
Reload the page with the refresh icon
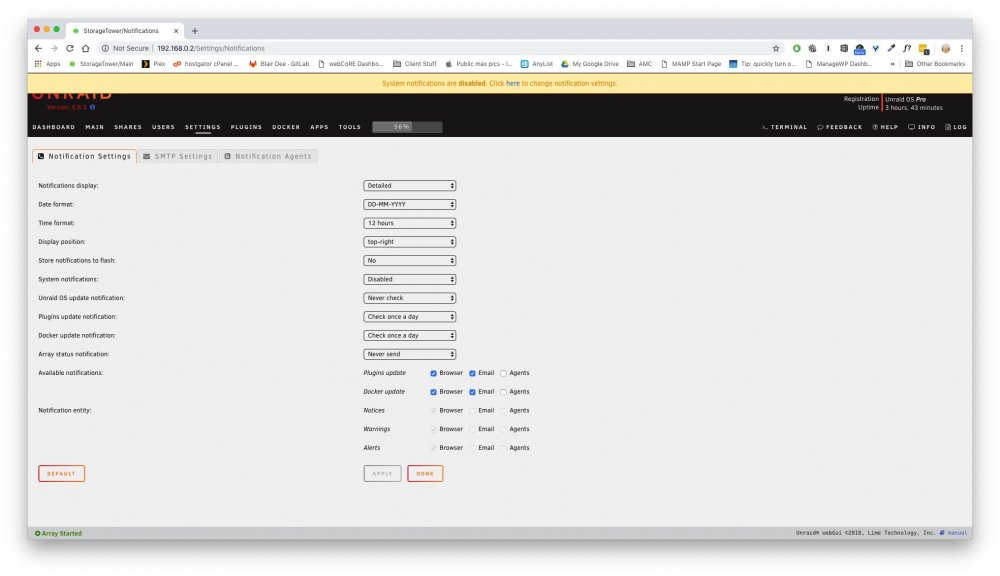(70, 48)
